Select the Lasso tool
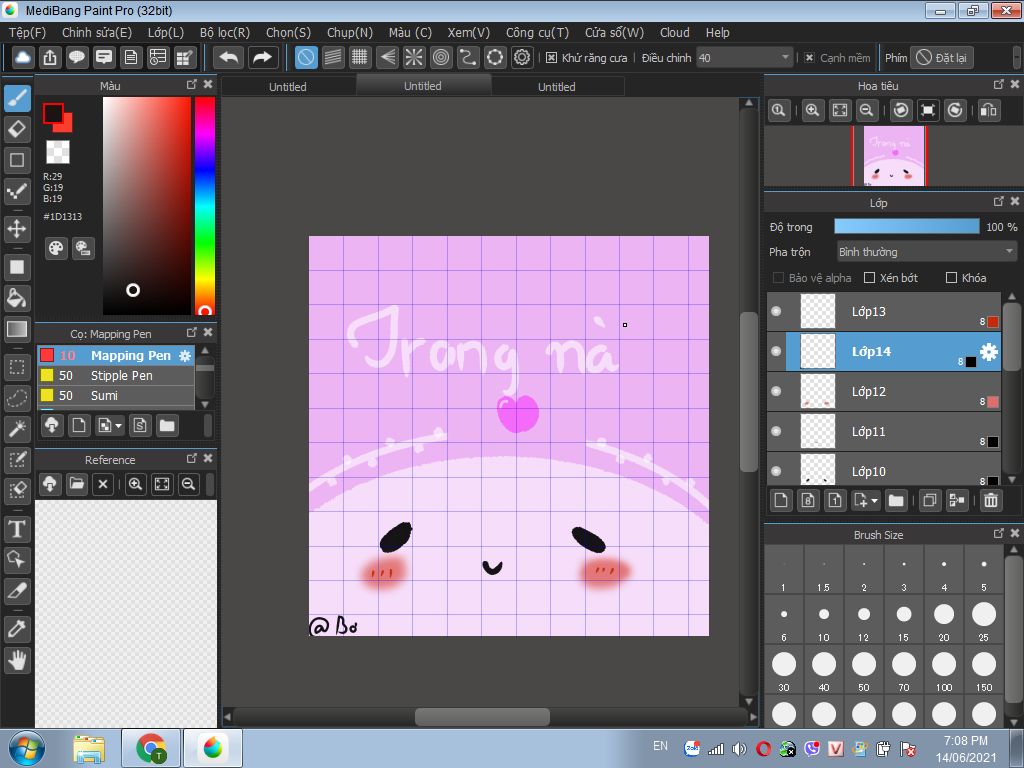This screenshot has width=1024, height=768. (x=17, y=398)
